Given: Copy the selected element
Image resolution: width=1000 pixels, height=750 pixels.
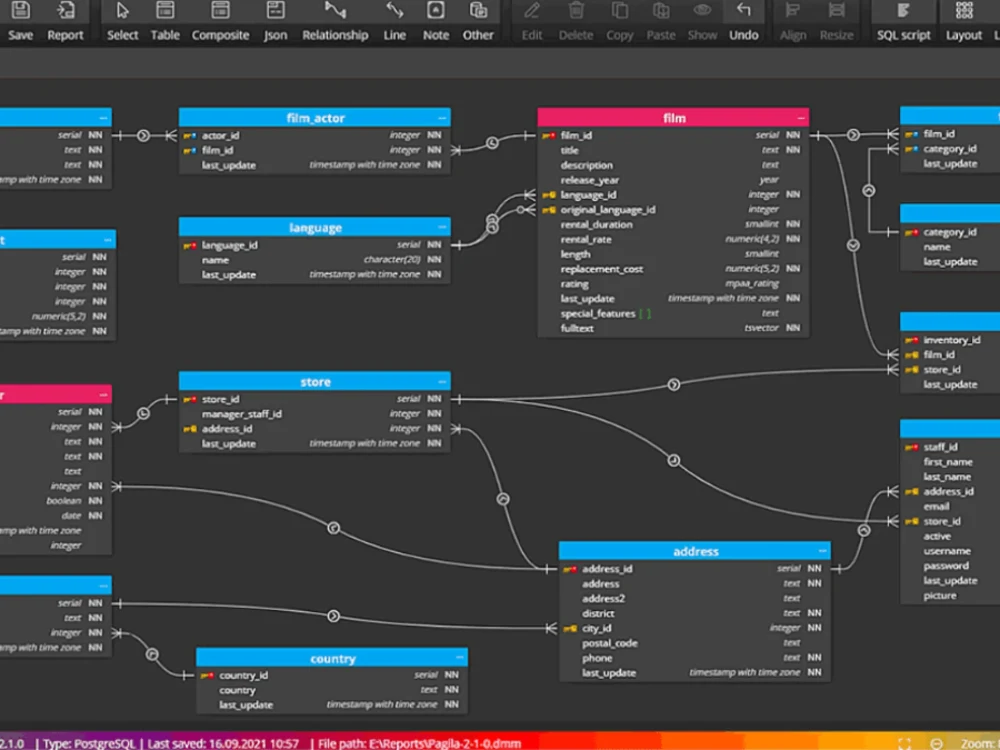Looking at the screenshot, I should pyautogui.click(x=619, y=22).
